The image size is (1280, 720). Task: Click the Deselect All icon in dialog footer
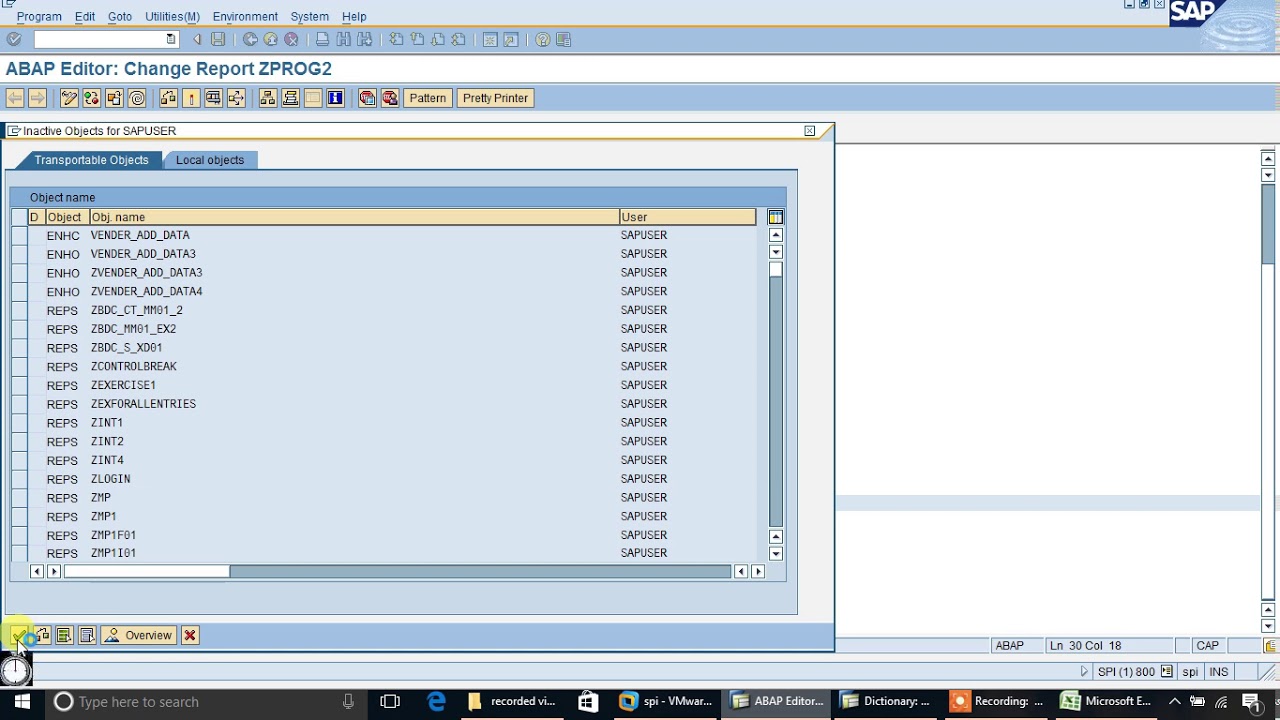[x=87, y=636]
